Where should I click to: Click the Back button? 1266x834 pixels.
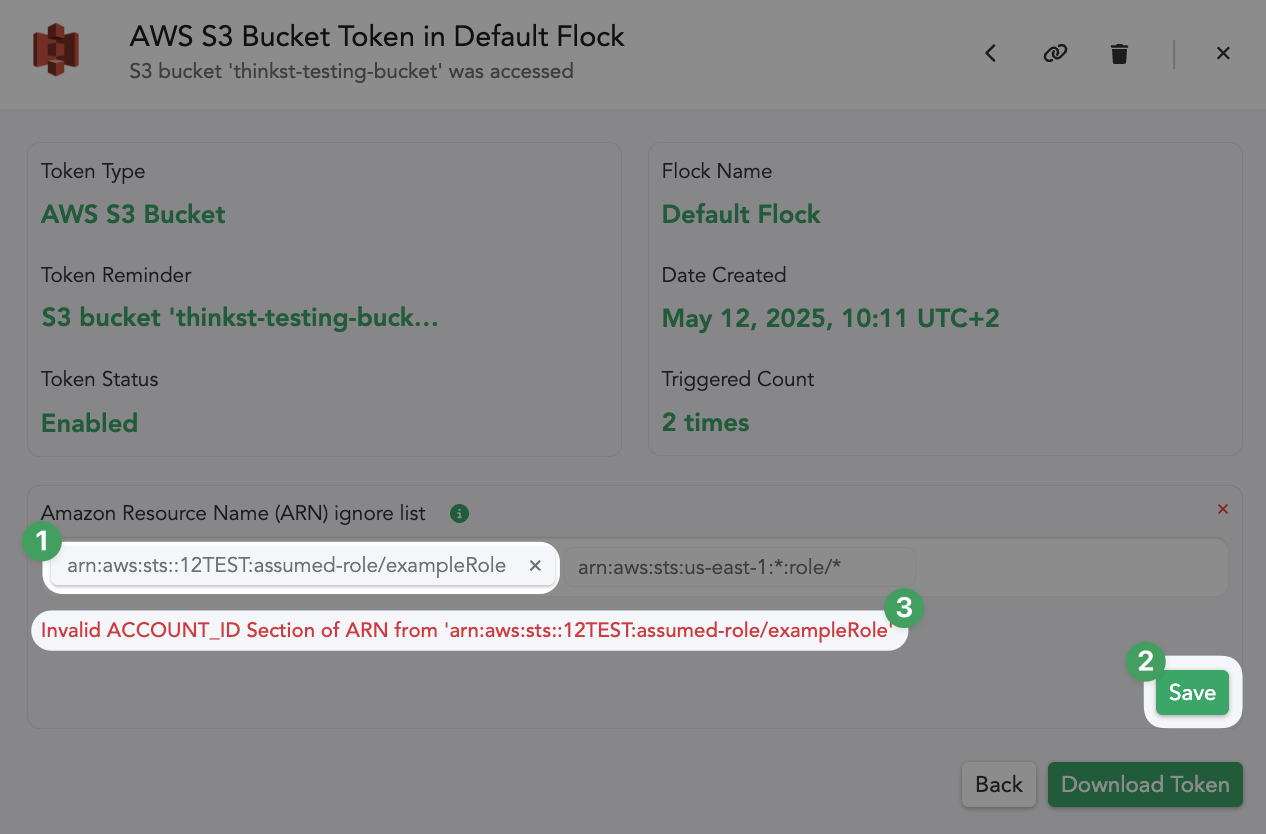(998, 784)
